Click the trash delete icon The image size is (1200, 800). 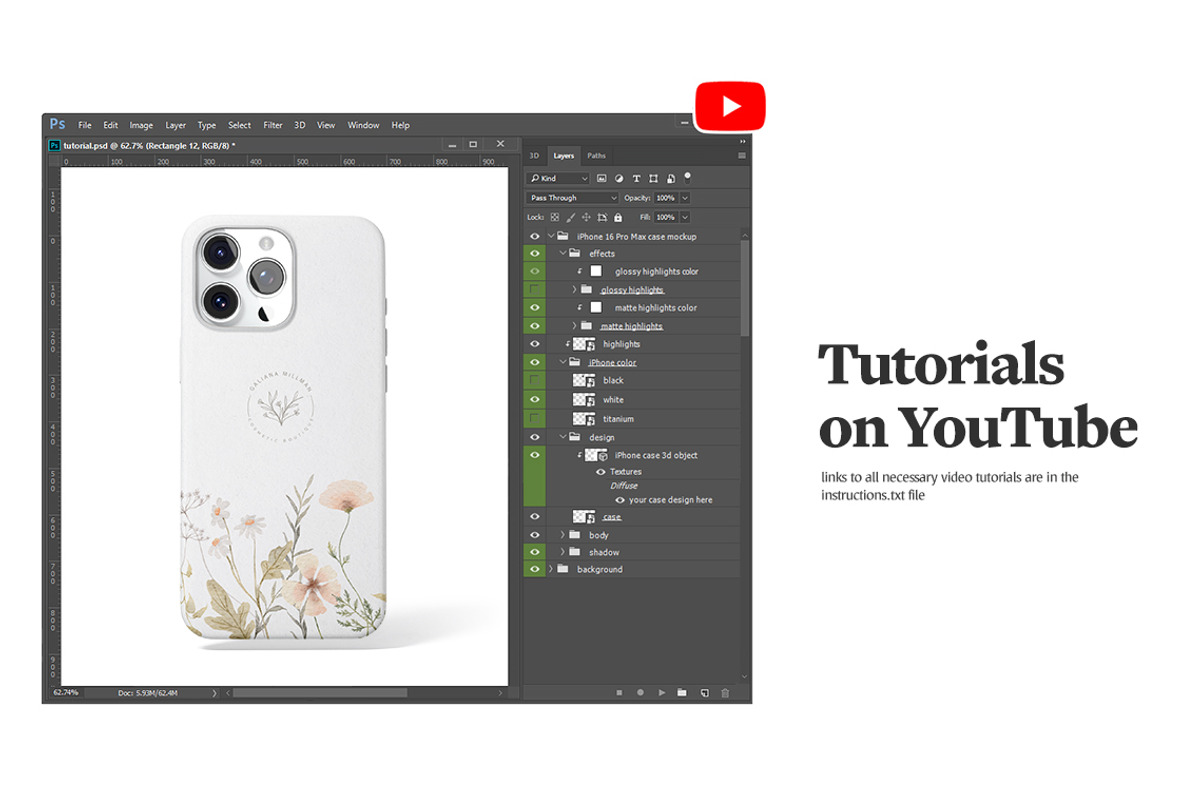coord(725,692)
